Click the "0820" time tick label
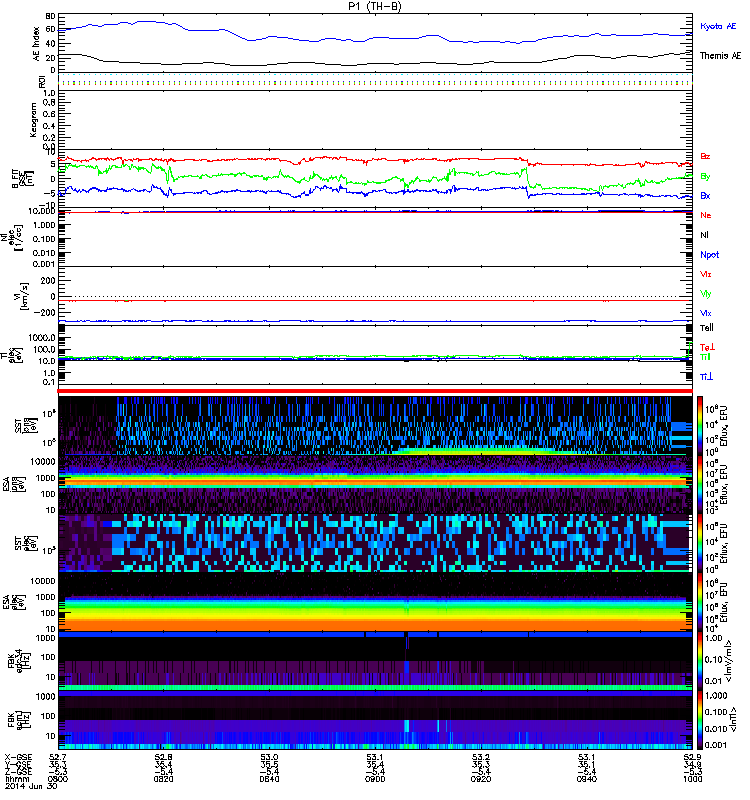 pyautogui.click(x=163, y=779)
